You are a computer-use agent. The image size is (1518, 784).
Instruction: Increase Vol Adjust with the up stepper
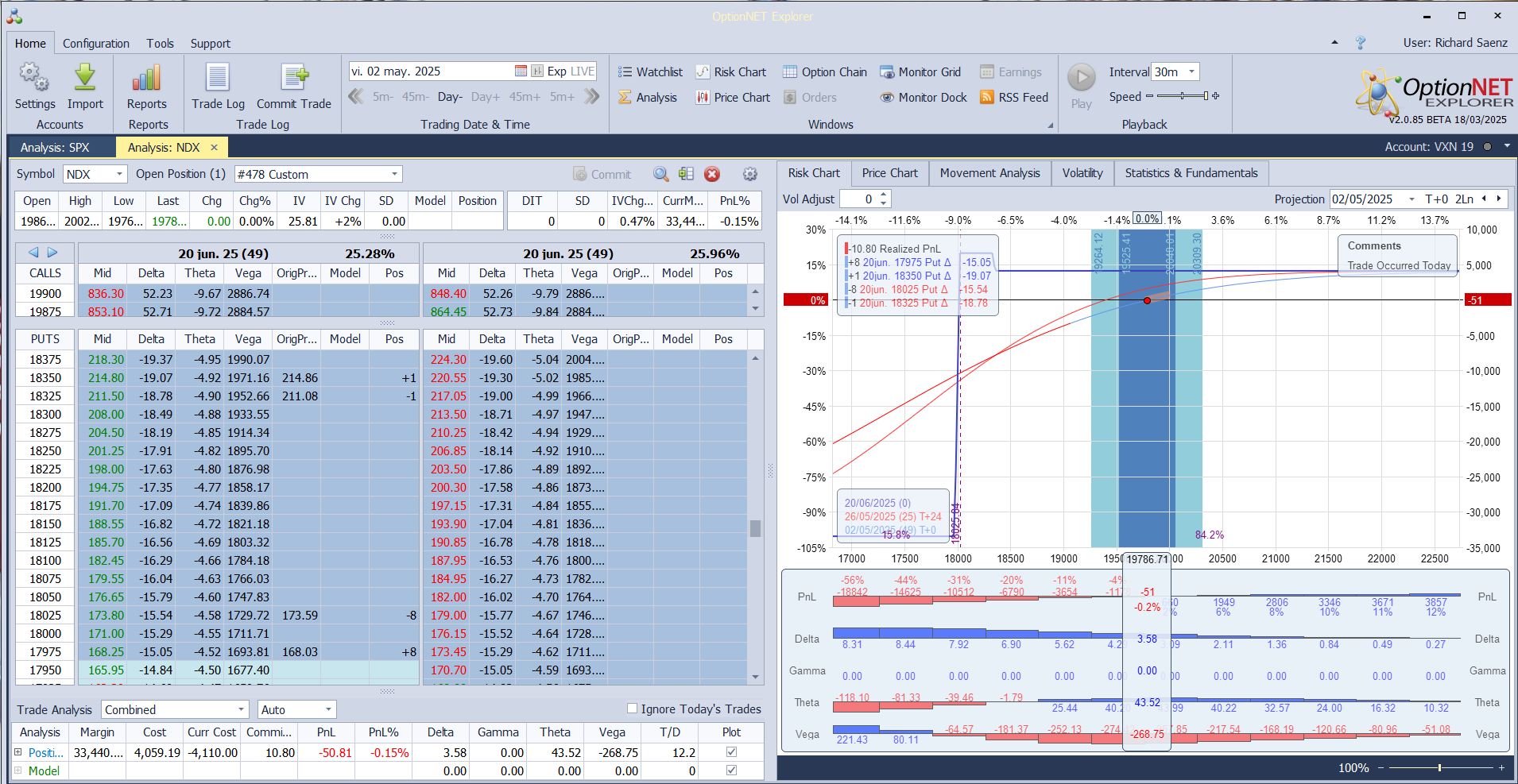click(883, 195)
